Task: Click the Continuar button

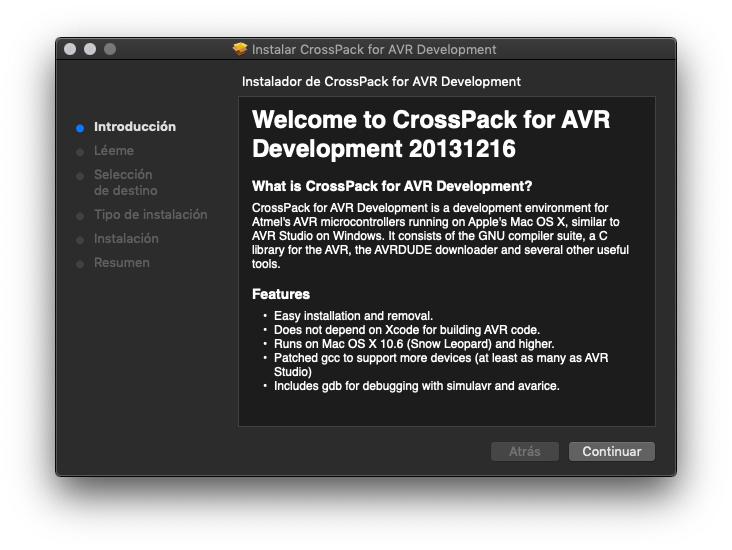Action: point(612,451)
